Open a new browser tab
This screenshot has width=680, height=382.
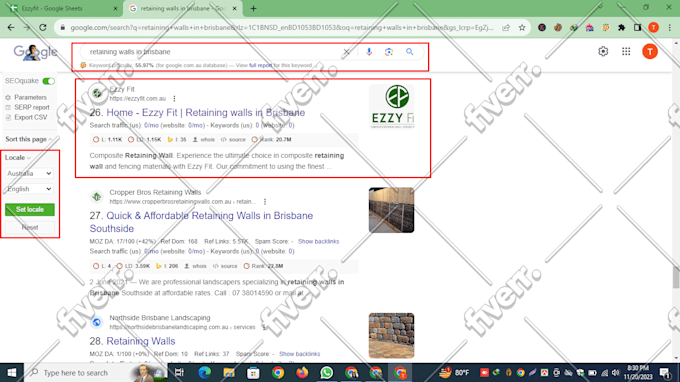[x=253, y=8]
